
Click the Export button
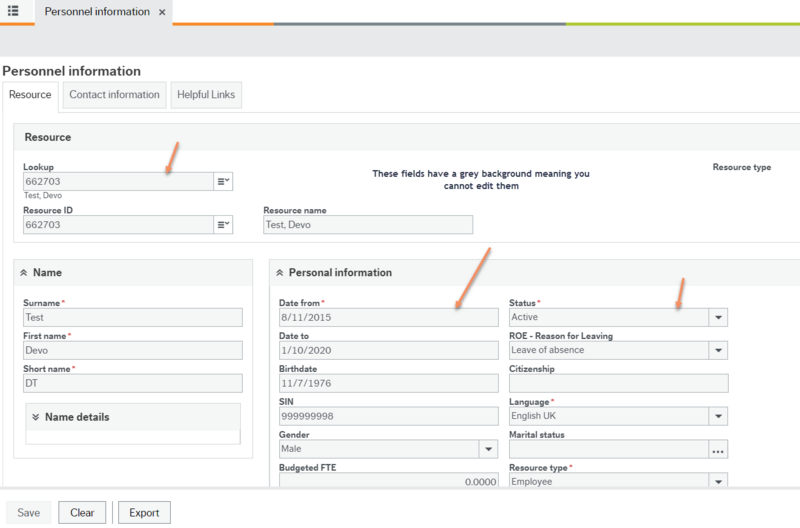click(x=144, y=513)
